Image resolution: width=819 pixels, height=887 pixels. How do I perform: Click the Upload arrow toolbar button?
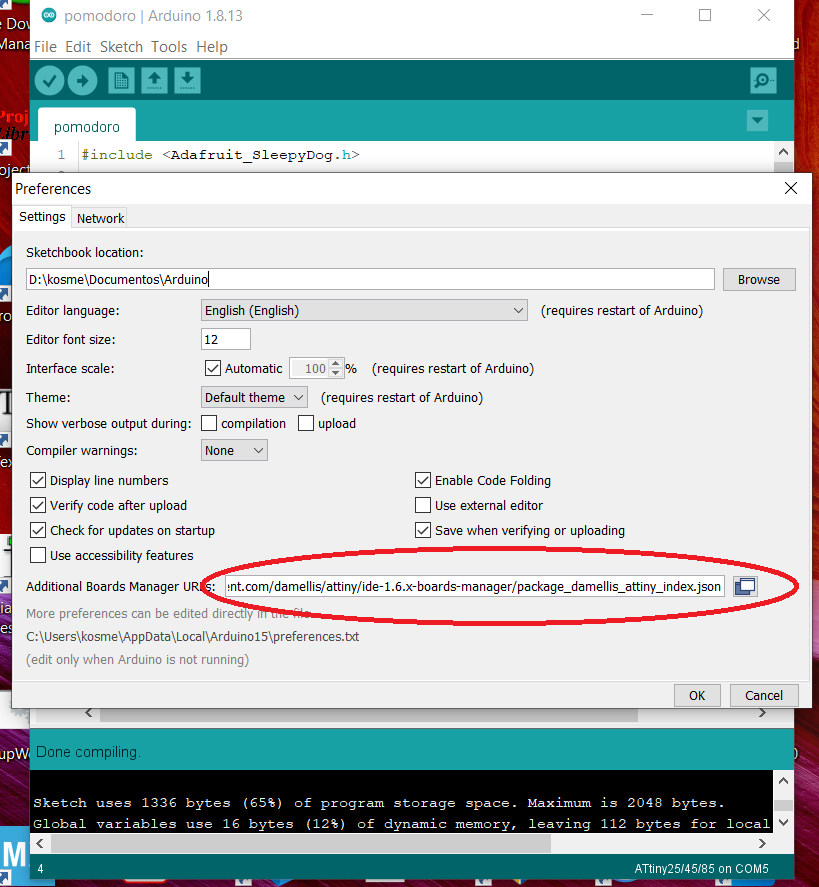83,81
